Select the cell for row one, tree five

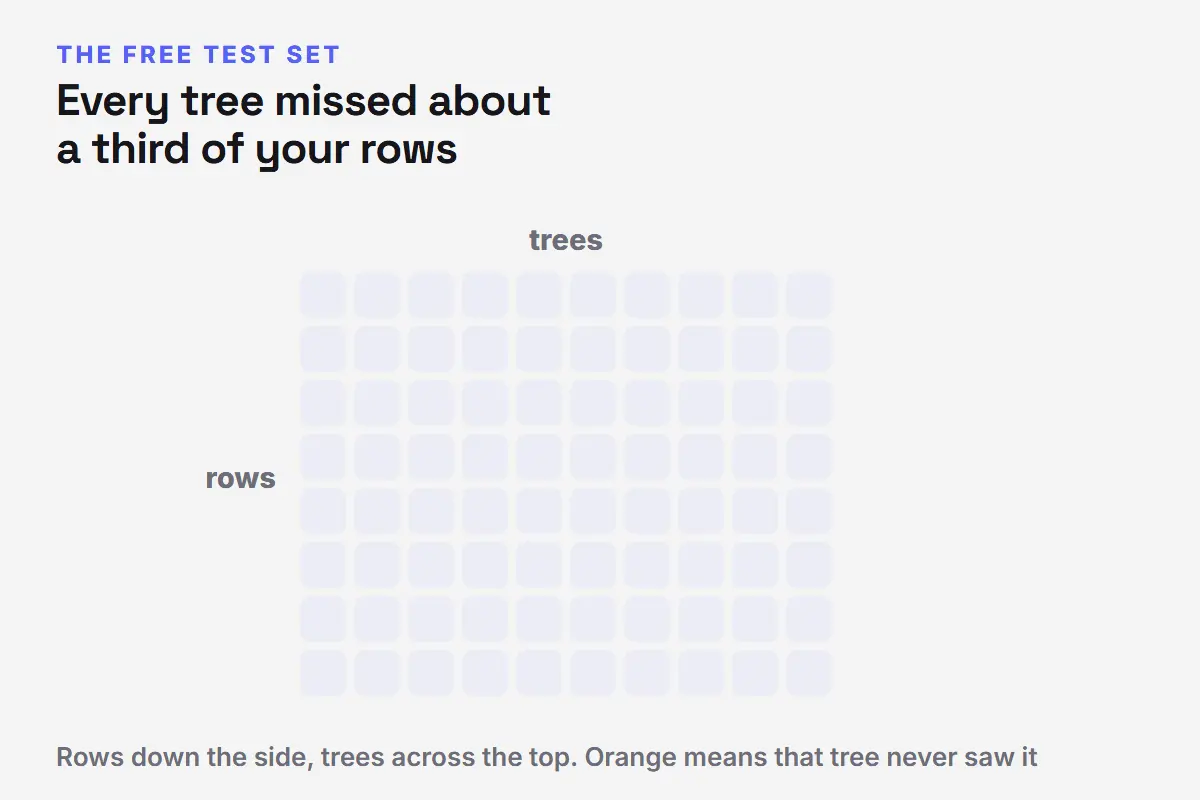(539, 295)
